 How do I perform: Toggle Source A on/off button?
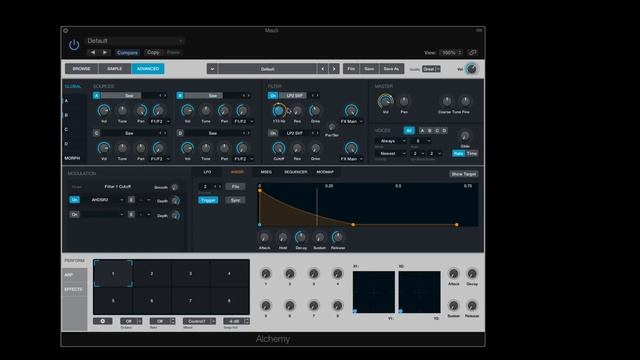(97, 96)
